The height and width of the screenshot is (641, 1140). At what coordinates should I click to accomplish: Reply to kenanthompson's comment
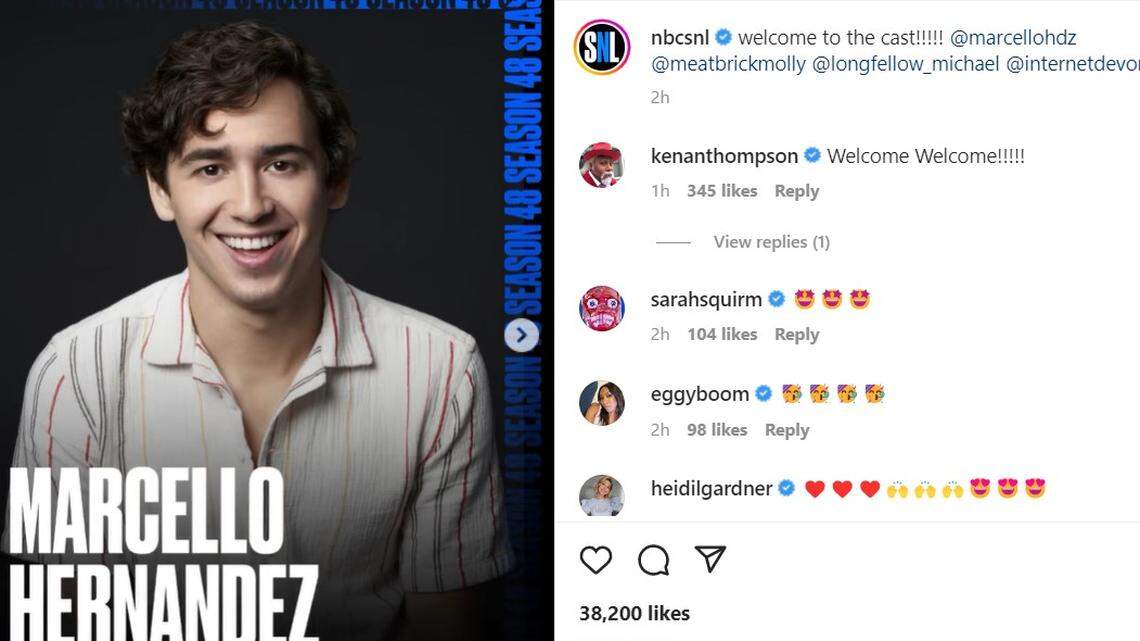796,190
